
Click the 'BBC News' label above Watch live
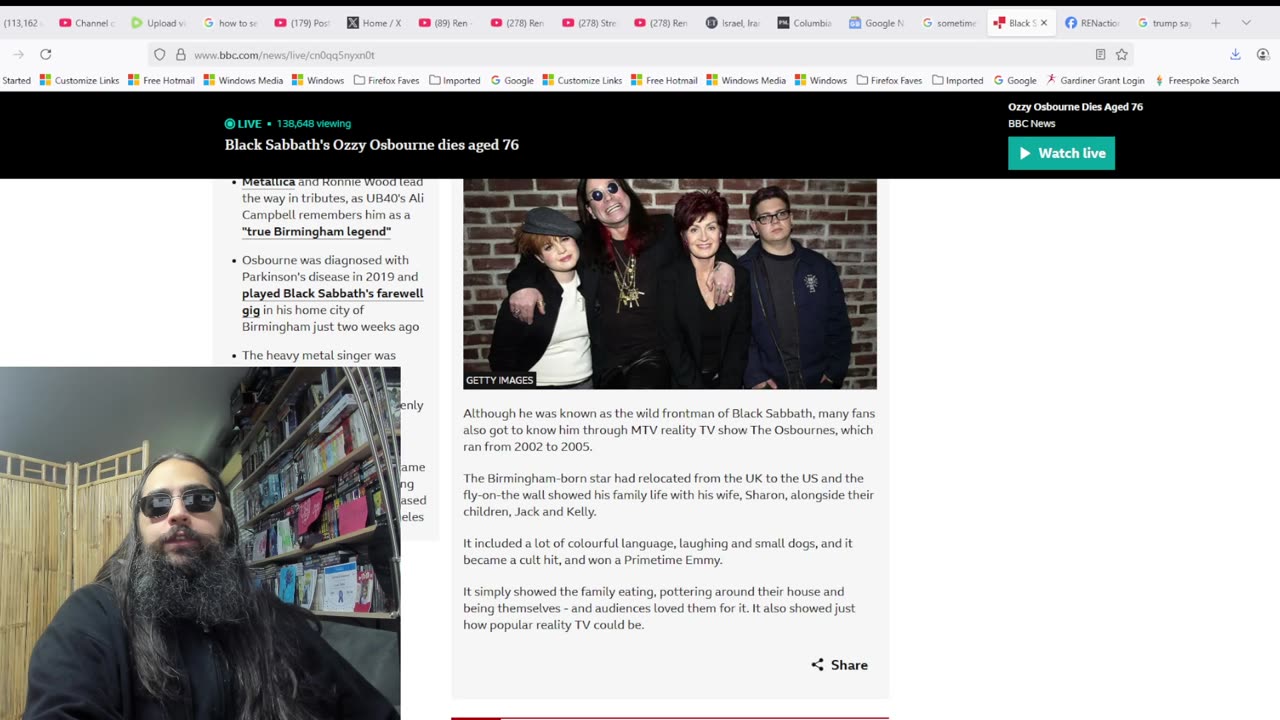click(1032, 124)
